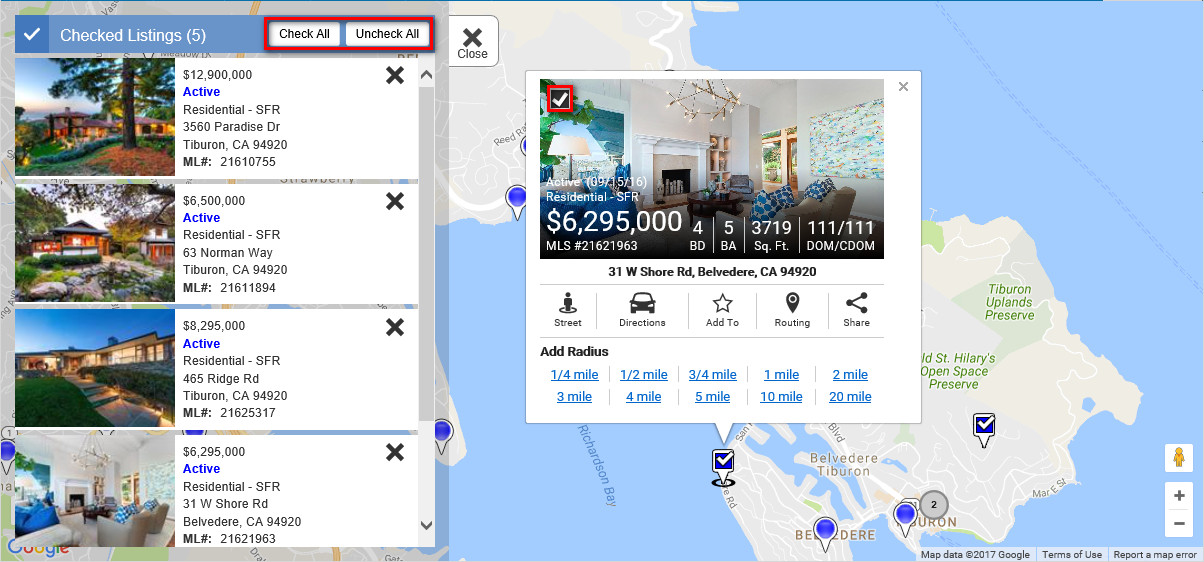
Task: Click the $8,295,000 listing price
Action: pos(214,326)
